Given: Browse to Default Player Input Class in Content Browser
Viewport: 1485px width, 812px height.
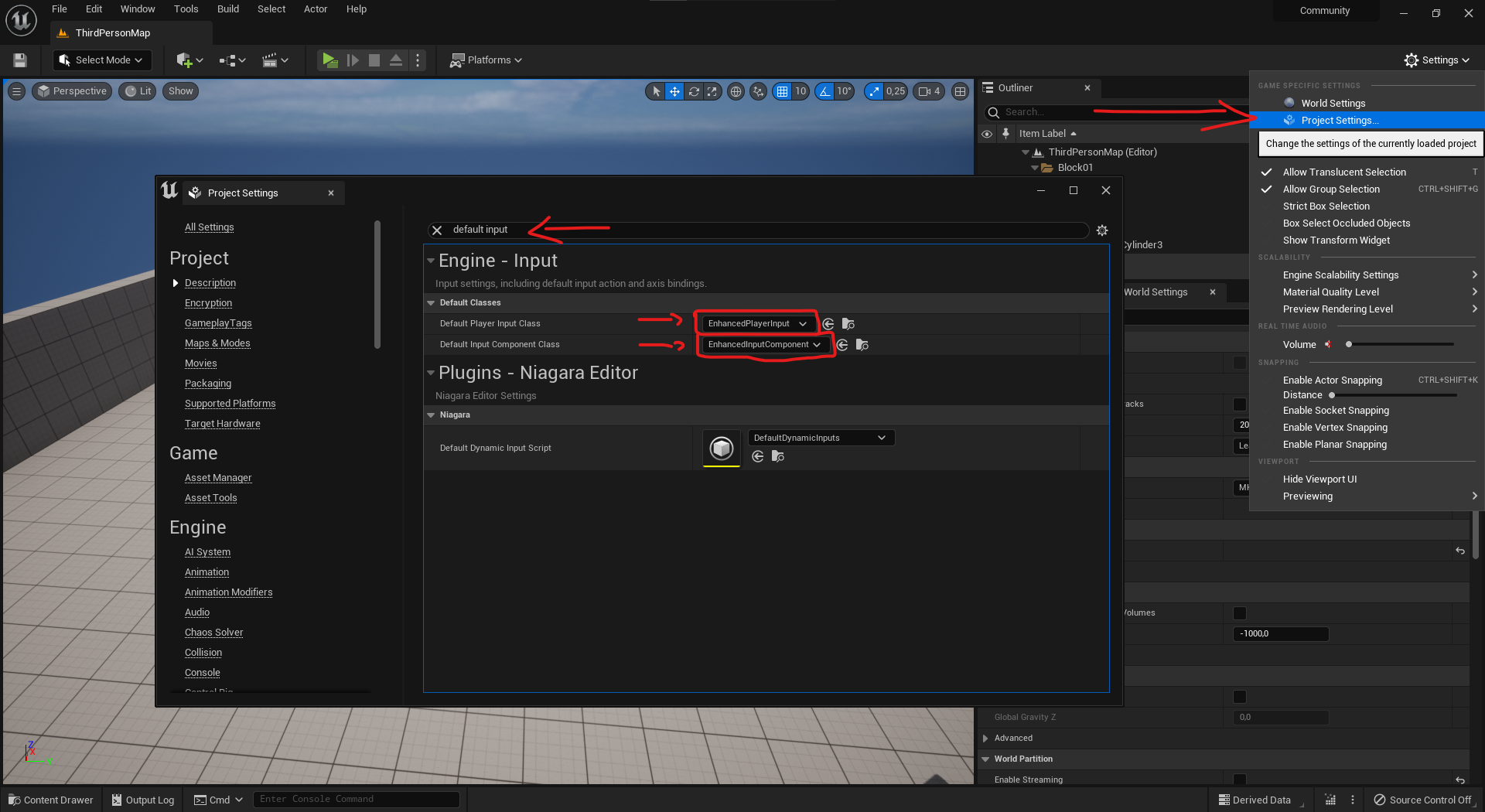Looking at the screenshot, I should [848, 323].
